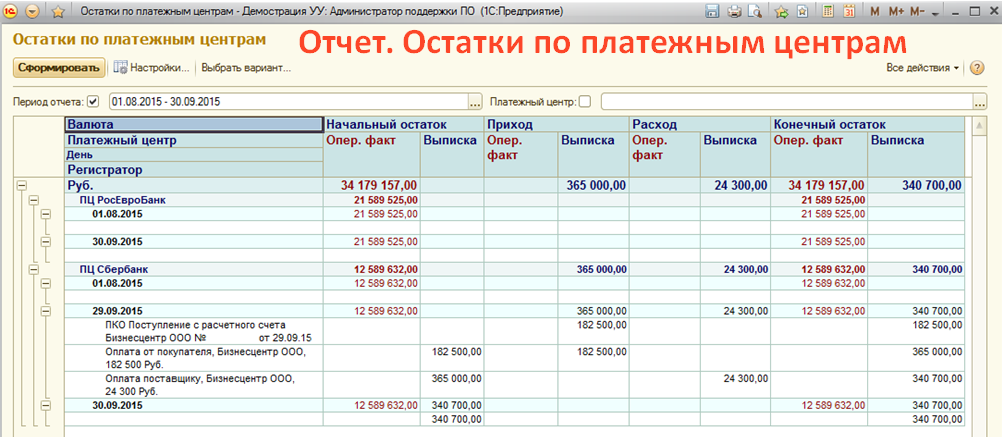The image size is (1002, 437).
Task: Uncheck the Период отчета checkbox
Action: click(x=93, y=101)
